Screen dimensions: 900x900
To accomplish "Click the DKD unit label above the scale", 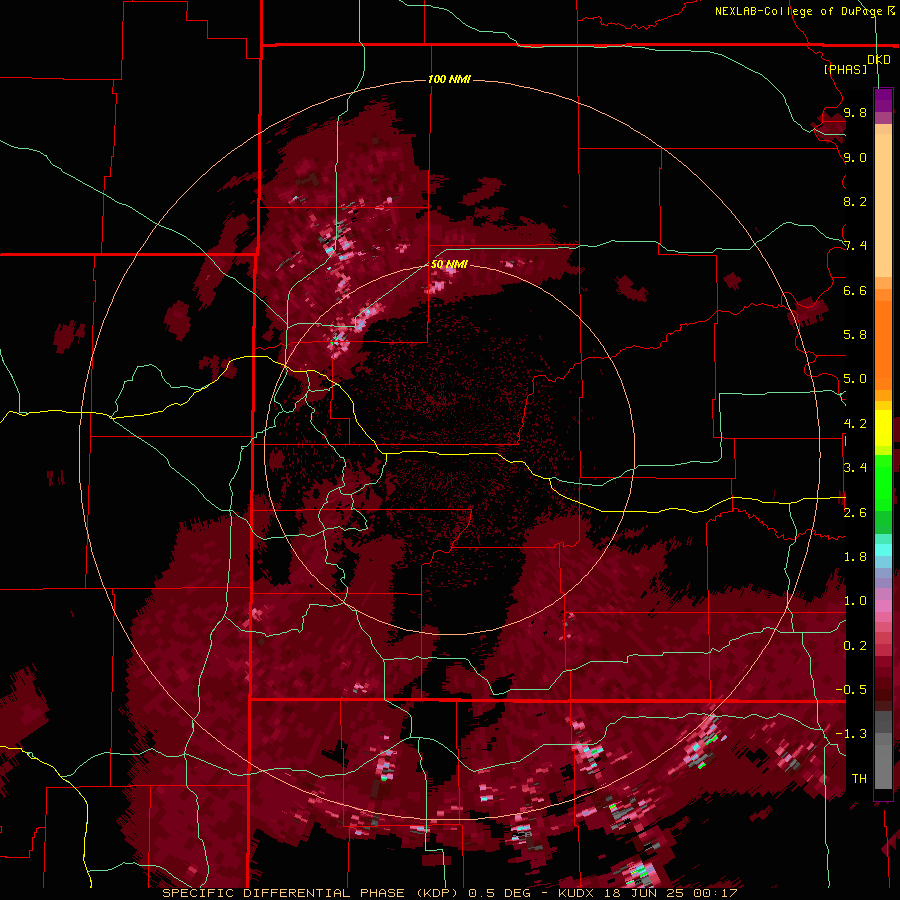I will (879, 60).
